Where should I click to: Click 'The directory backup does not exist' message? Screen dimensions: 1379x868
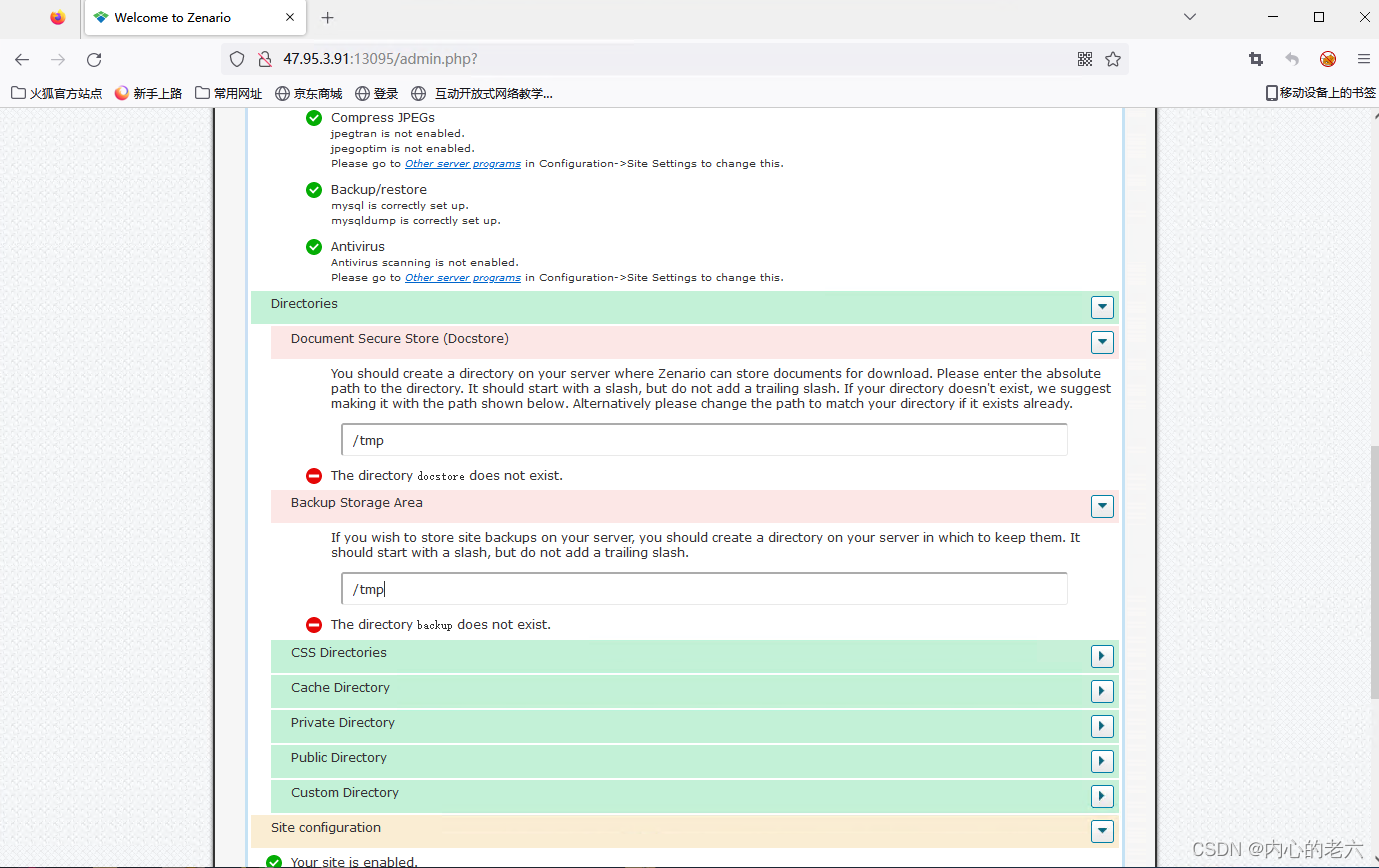click(441, 625)
